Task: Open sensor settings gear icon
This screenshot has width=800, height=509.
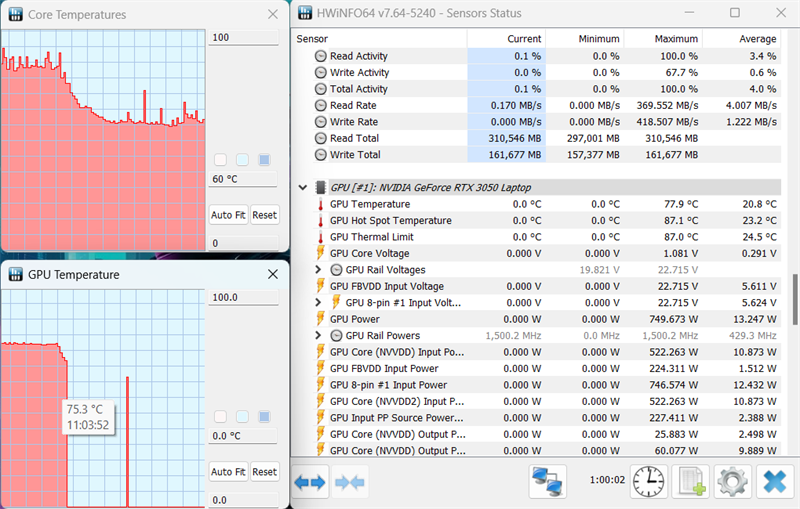Action: pyautogui.click(x=732, y=481)
